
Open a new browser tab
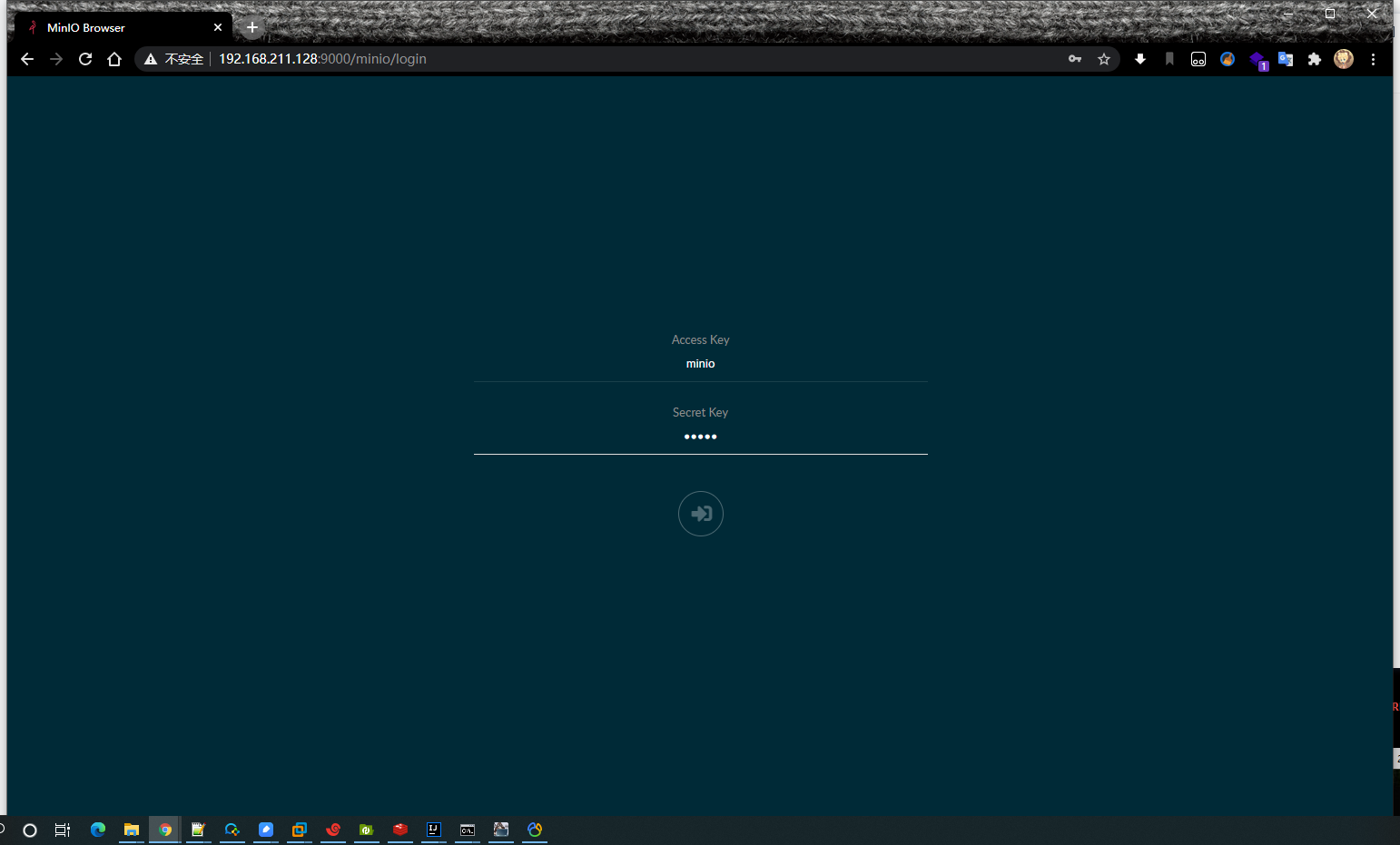pos(252,27)
